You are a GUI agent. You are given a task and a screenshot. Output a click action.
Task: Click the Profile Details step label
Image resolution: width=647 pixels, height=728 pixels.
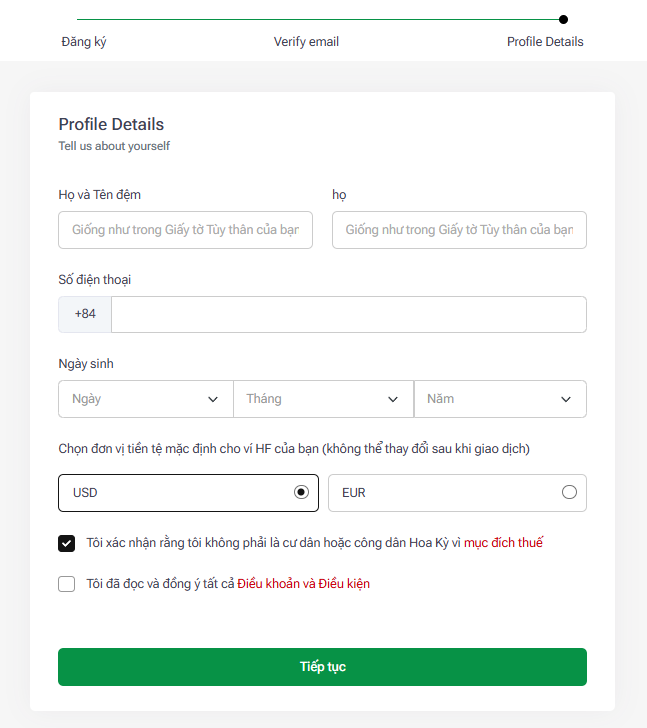pyautogui.click(x=545, y=42)
